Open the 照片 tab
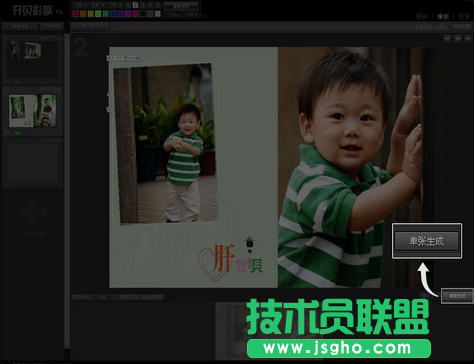This screenshot has width=474, height=364. [422, 17]
